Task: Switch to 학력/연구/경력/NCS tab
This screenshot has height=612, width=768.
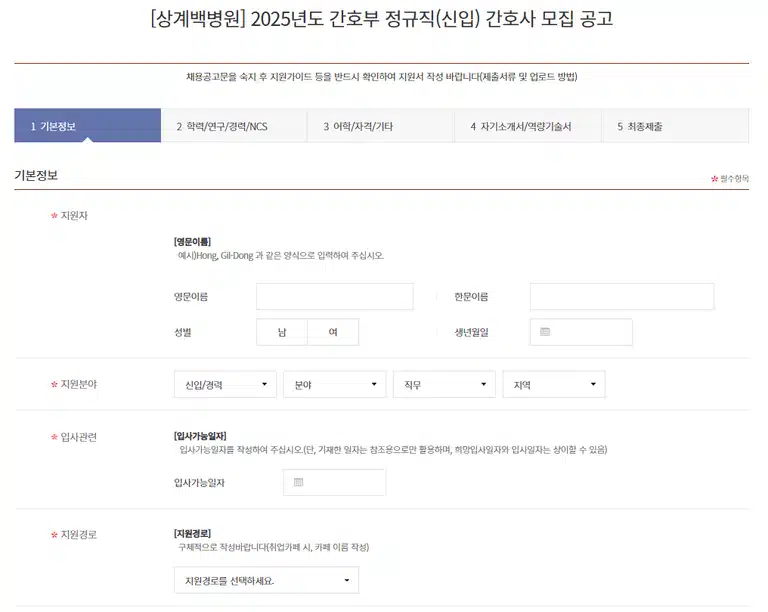Action: pos(234,126)
